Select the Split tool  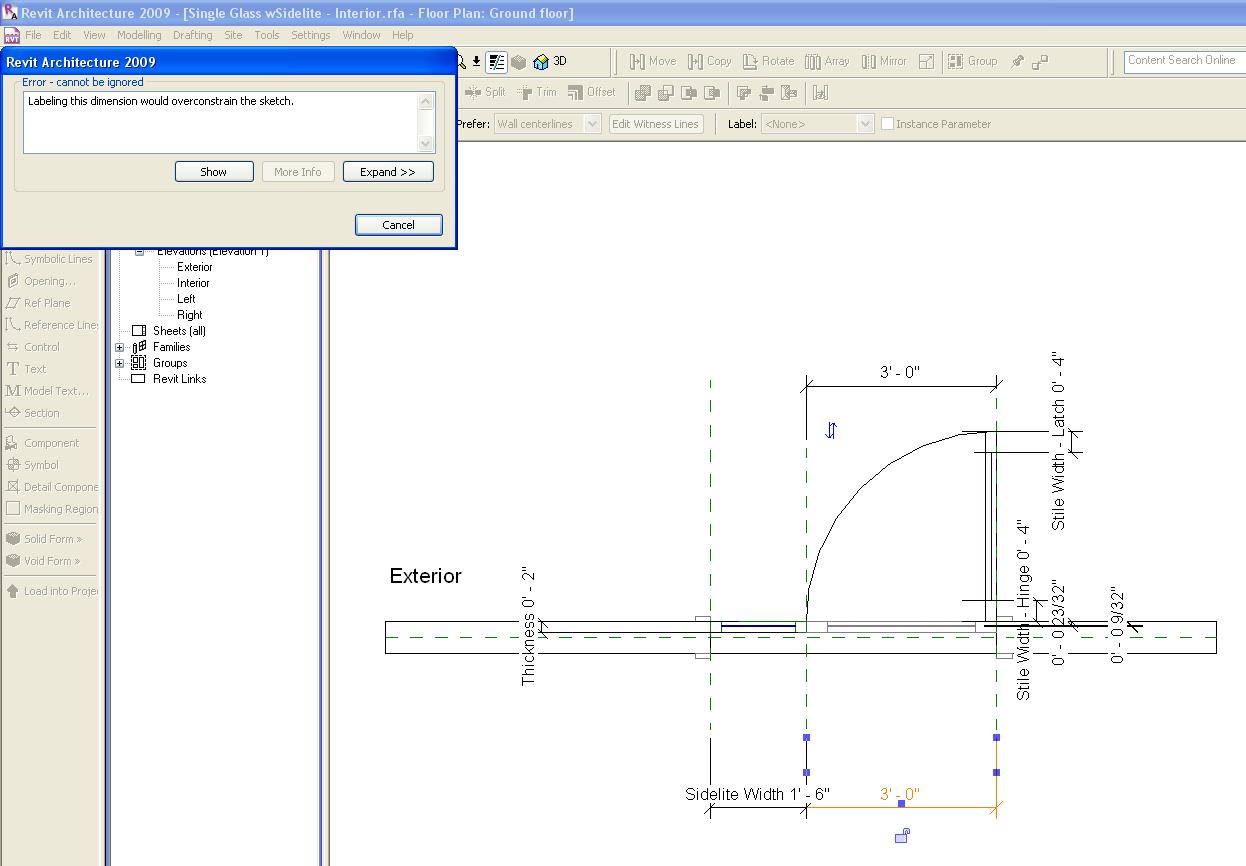click(x=485, y=92)
